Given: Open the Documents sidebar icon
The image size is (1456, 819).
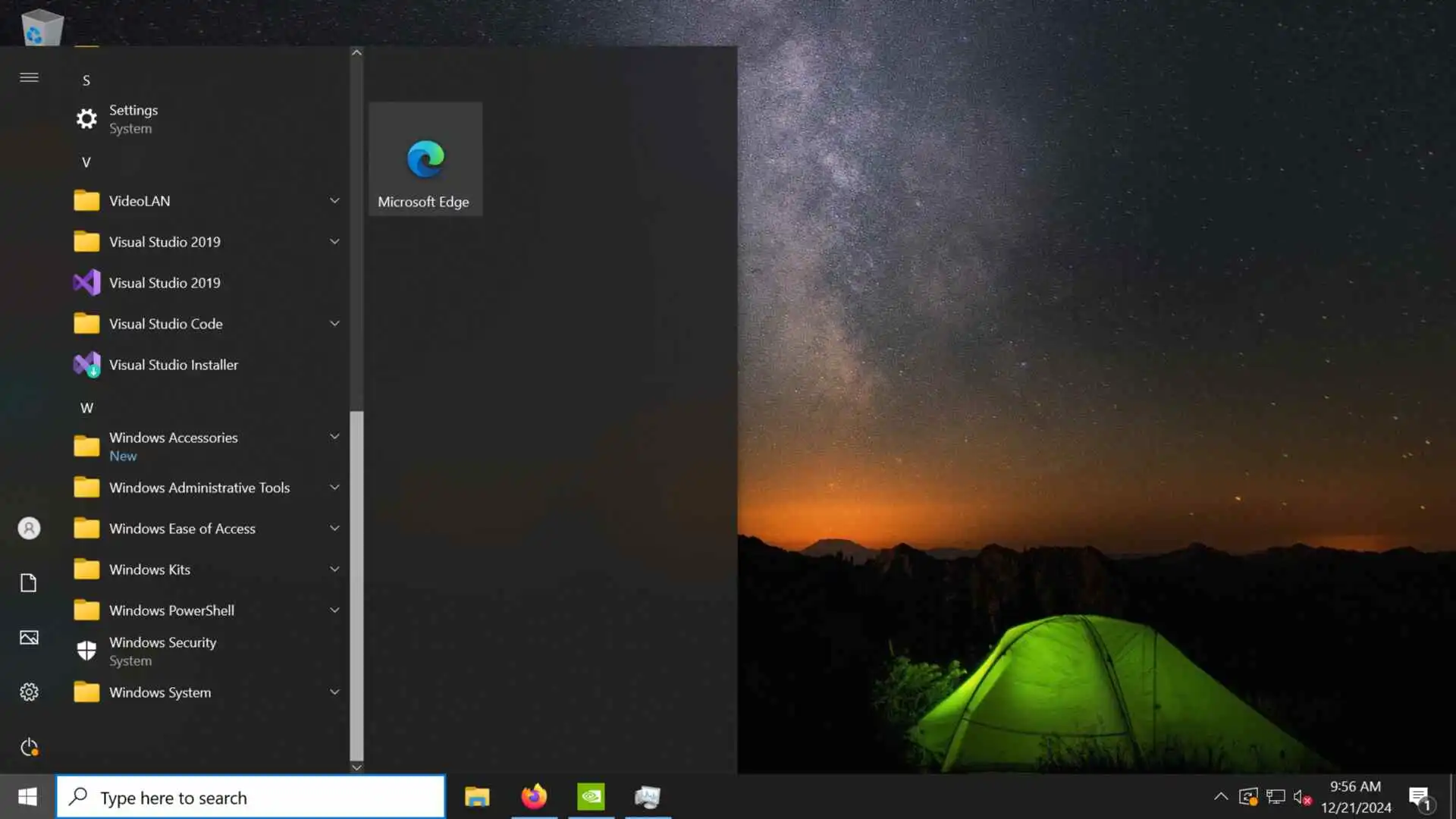Looking at the screenshot, I should point(29,582).
